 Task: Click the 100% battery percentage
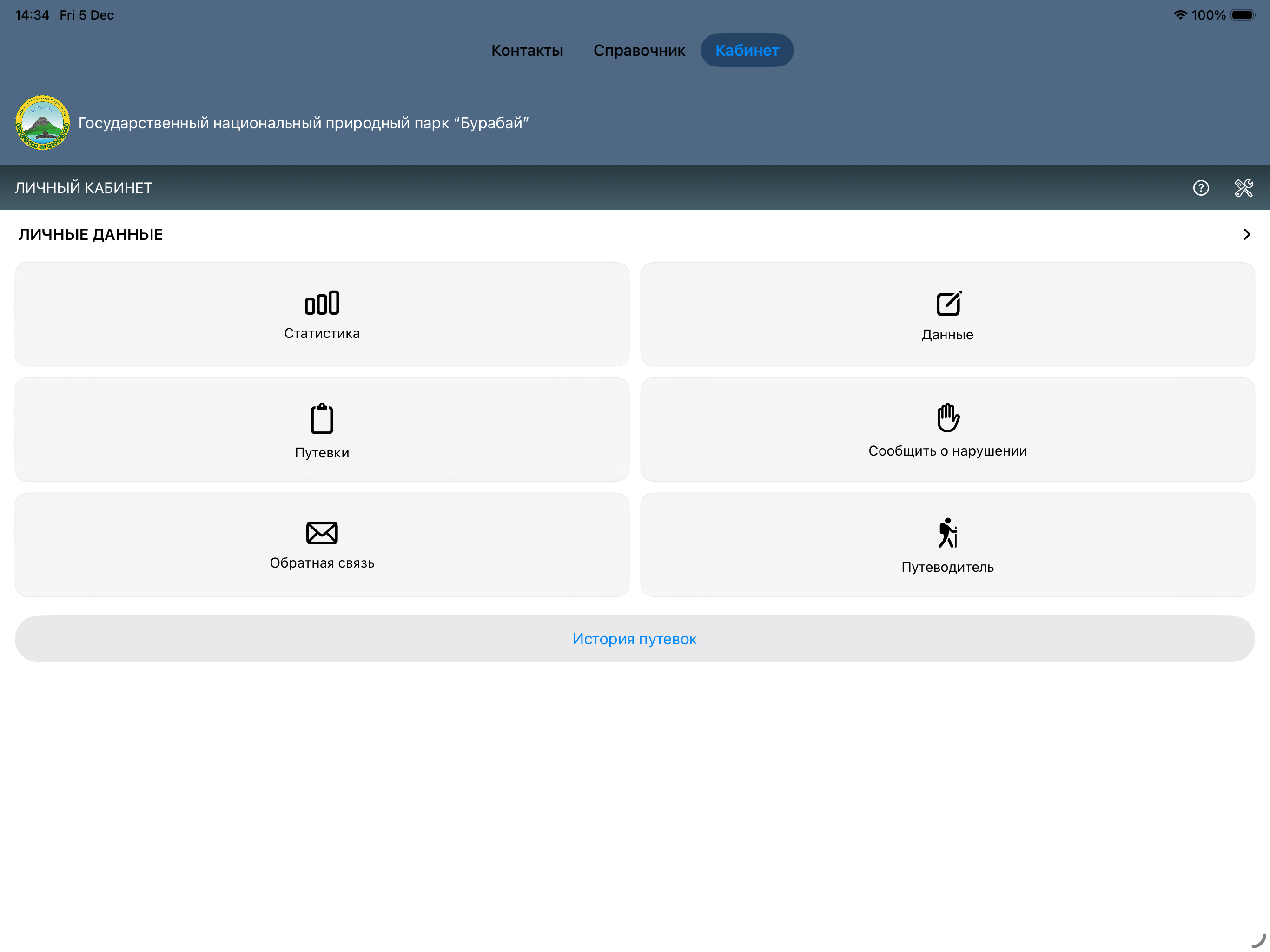coord(1209,15)
